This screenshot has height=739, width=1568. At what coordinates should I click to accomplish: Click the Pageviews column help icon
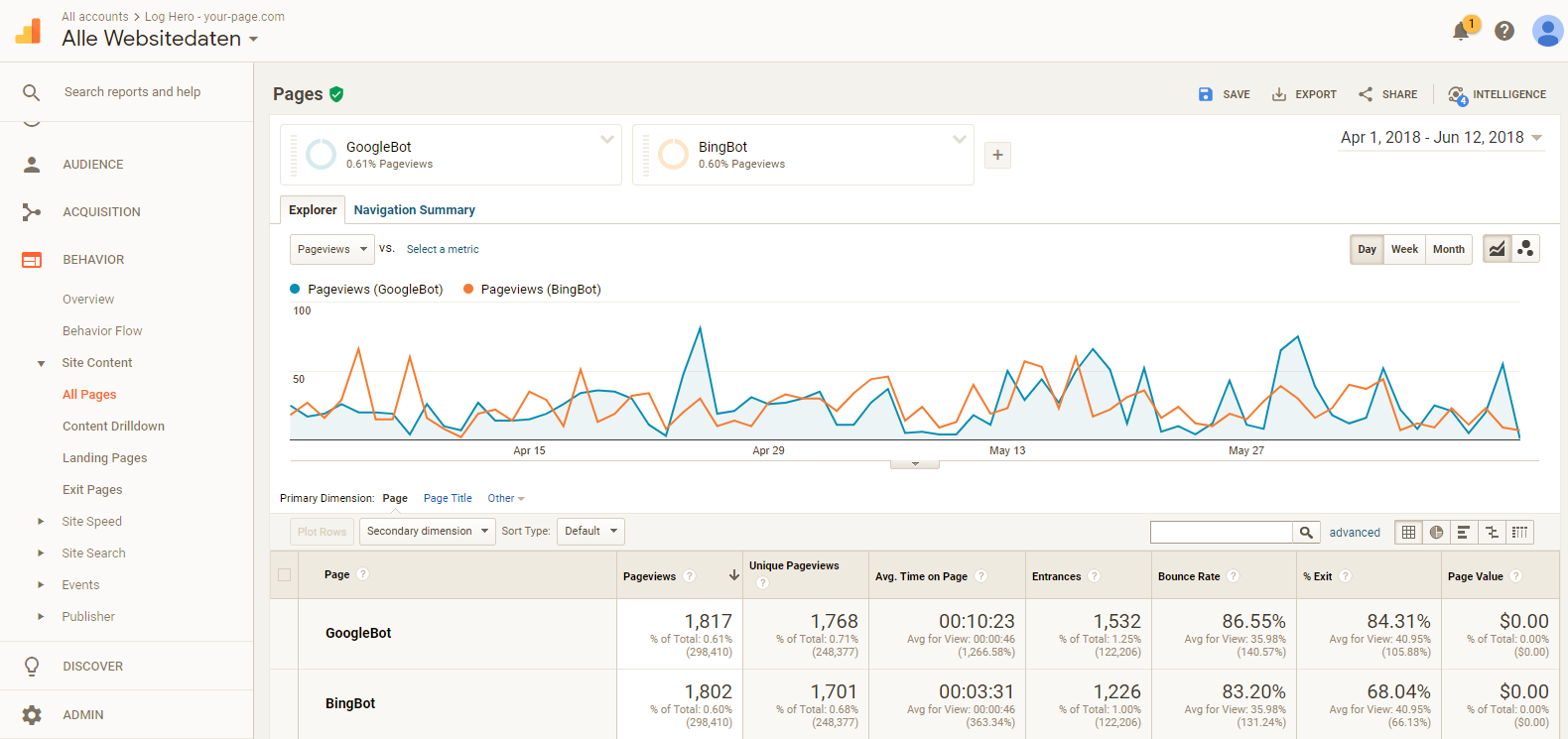coord(689,576)
